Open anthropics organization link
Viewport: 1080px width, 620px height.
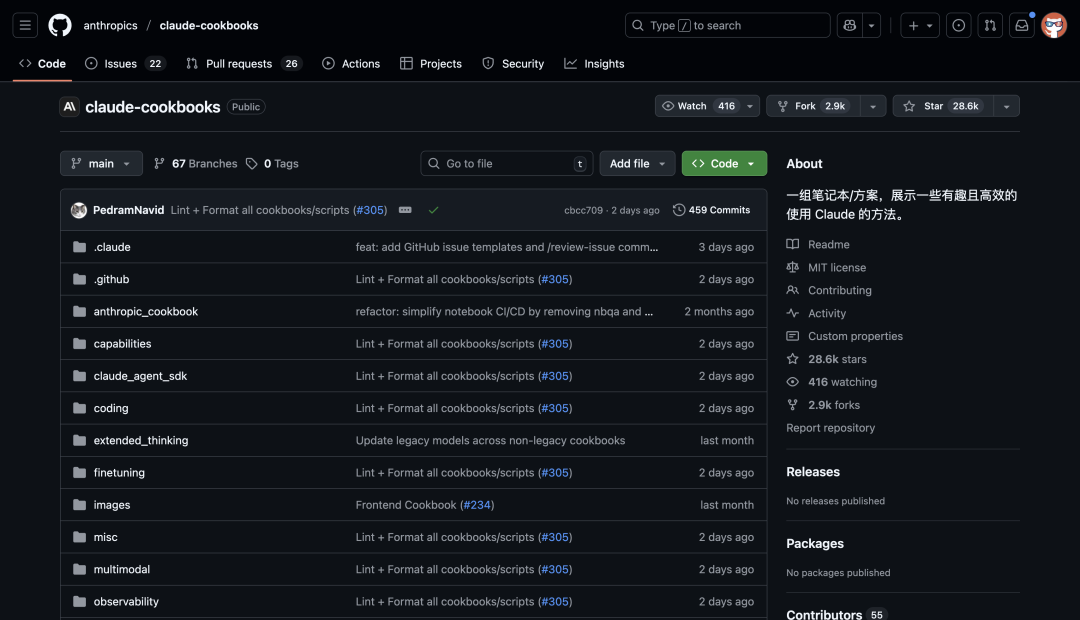click(x=110, y=25)
